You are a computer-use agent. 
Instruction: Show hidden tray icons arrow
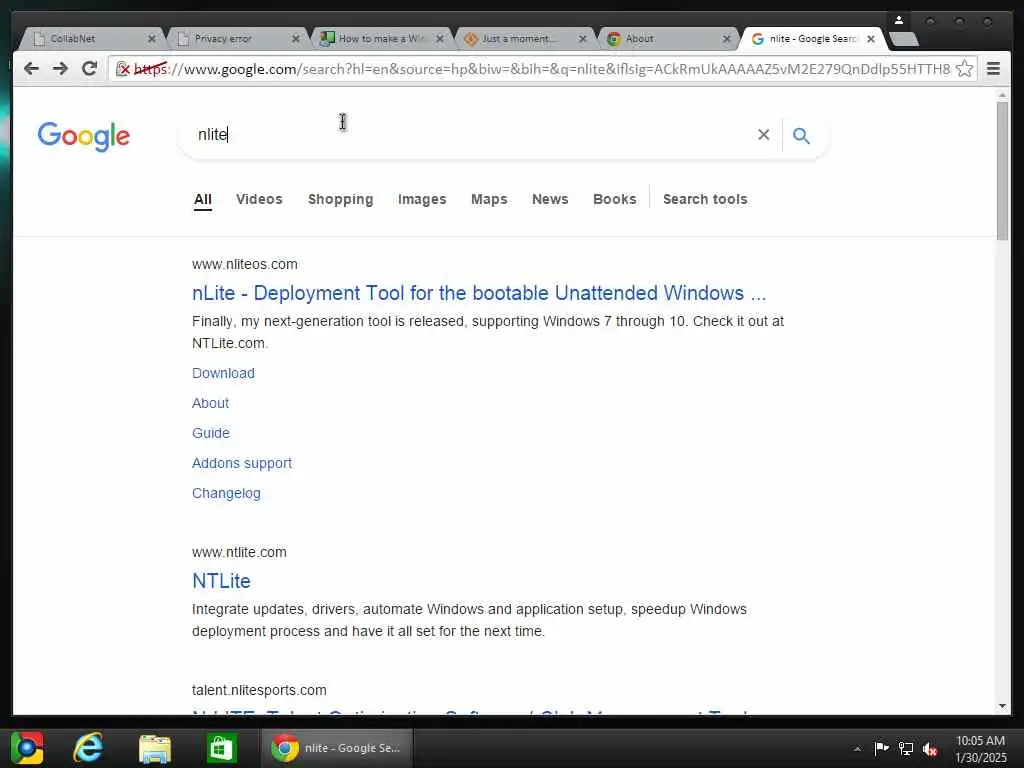tap(857, 749)
